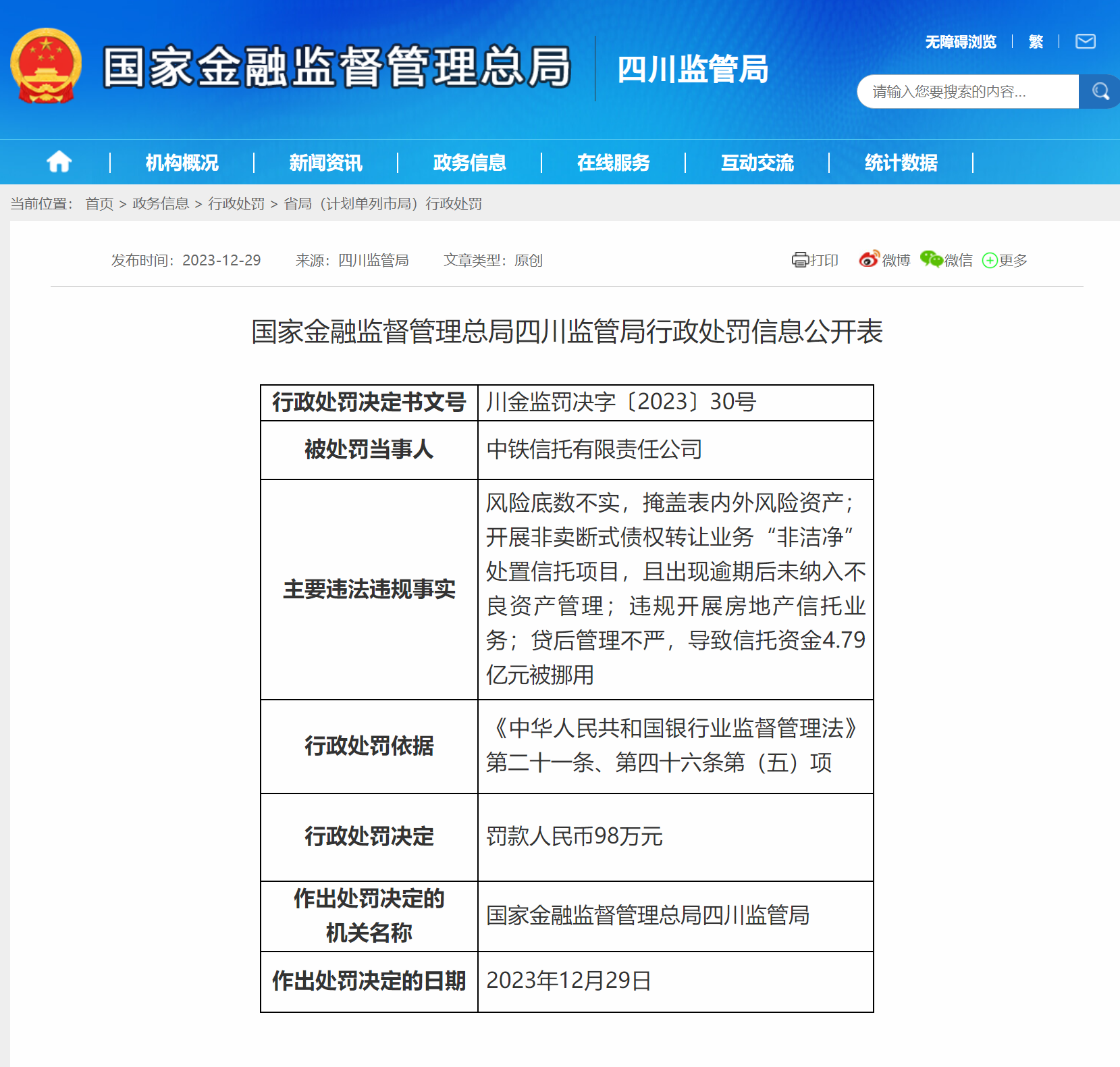Click the violation facts description cell
The image size is (1120, 1067).
pos(676,589)
